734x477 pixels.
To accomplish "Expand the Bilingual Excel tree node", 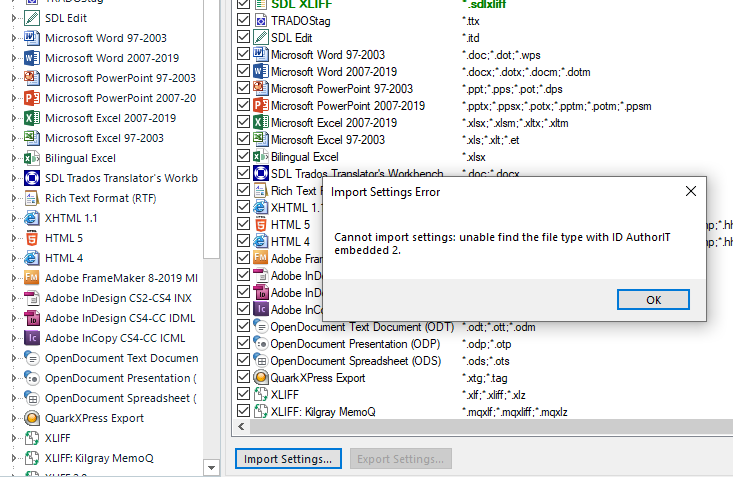I will point(14,158).
